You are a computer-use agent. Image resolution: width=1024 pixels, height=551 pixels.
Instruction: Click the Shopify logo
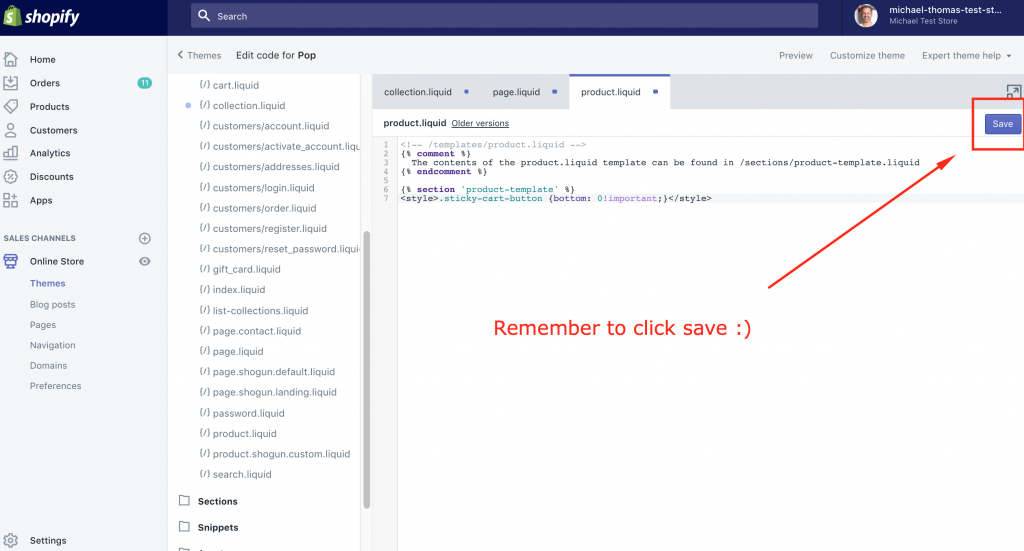pyautogui.click(x=42, y=17)
